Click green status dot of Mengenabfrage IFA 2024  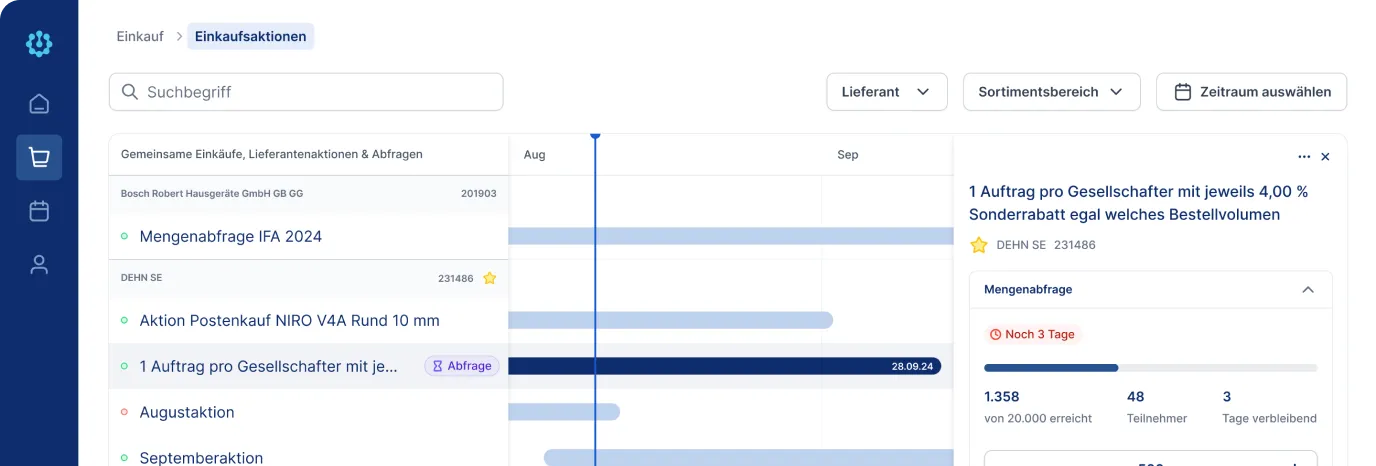tap(124, 237)
